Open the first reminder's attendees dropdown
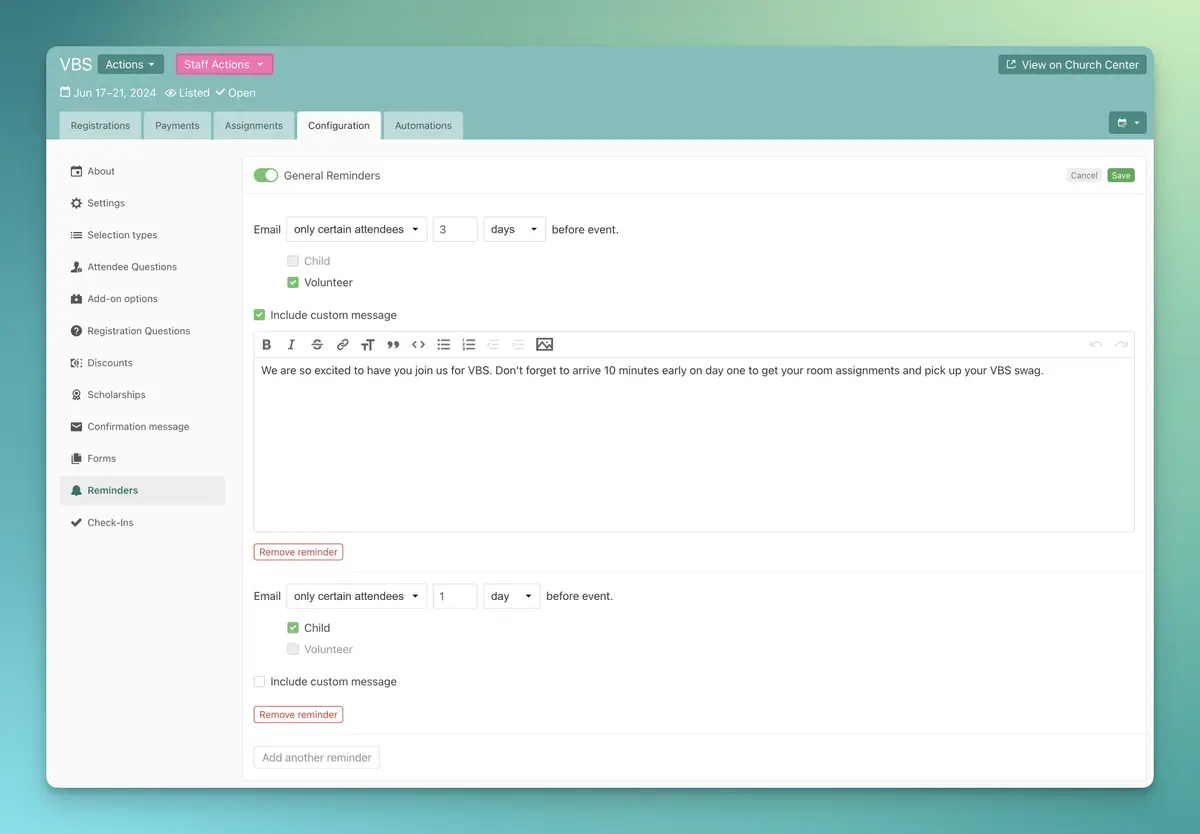Viewport: 1200px width, 834px height. pos(356,229)
